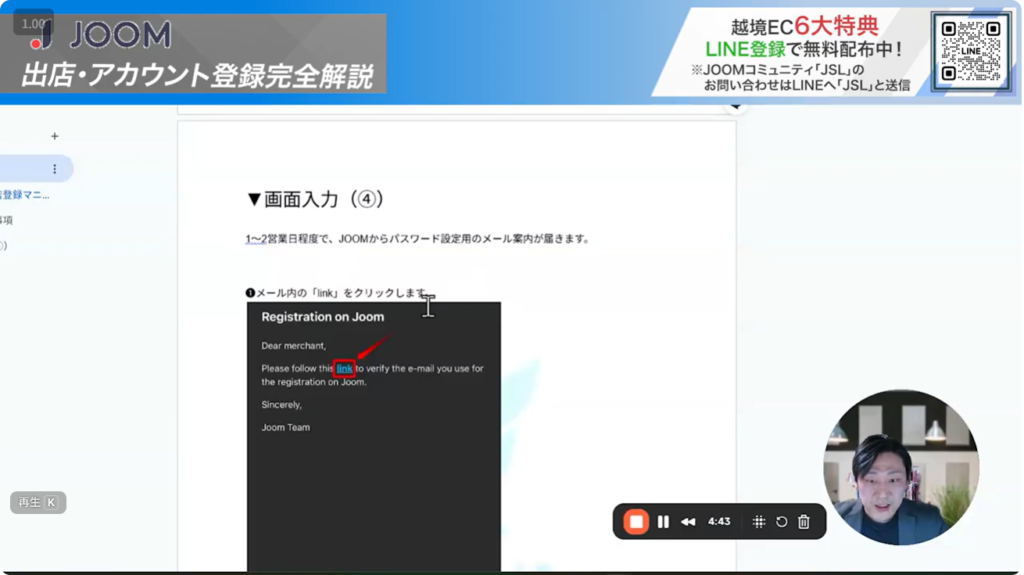Click the Registration on Joom email title

pyautogui.click(x=322, y=317)
